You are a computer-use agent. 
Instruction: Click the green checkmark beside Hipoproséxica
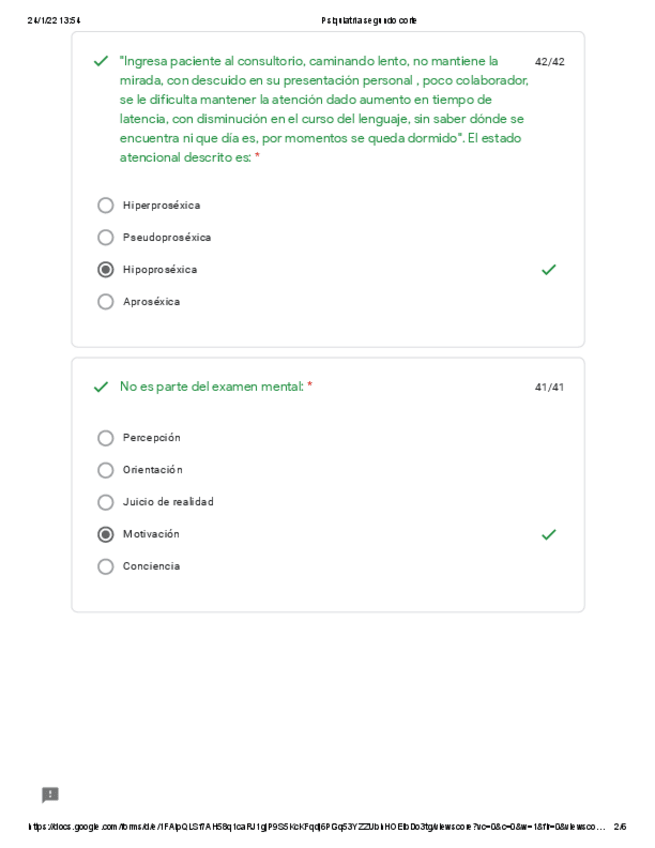click(548, 270)
